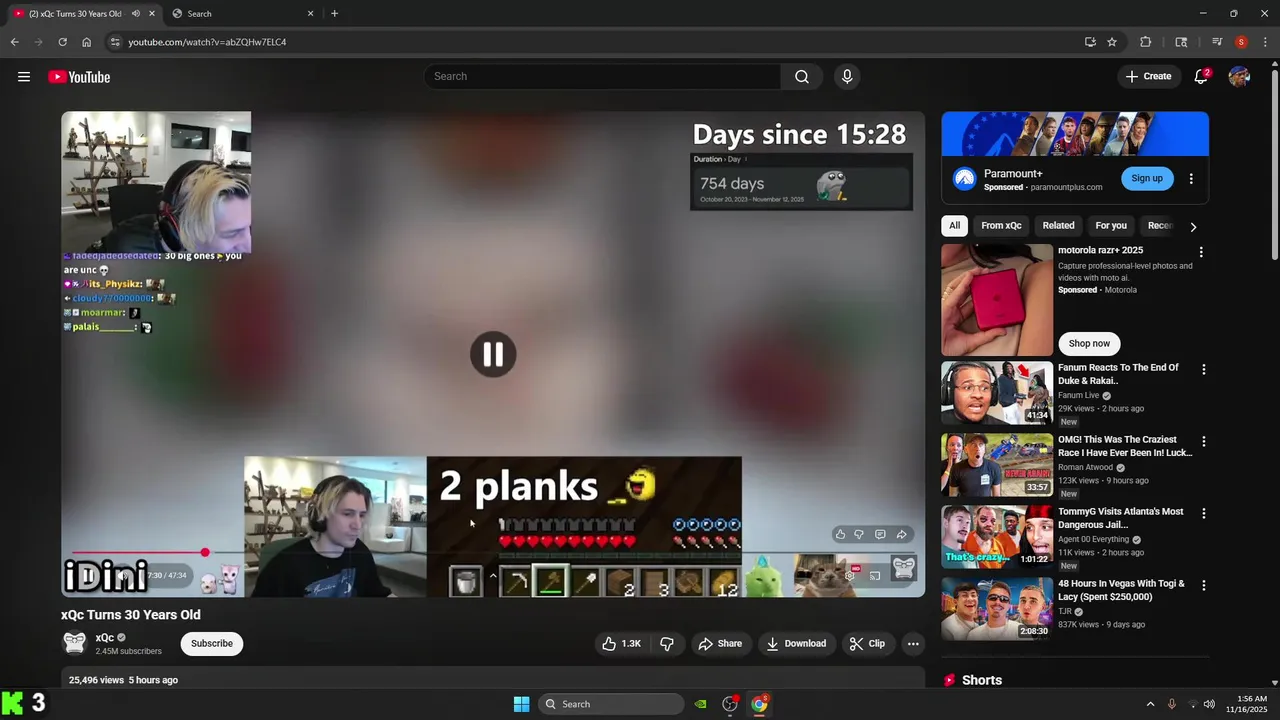
Task: Open options for motorola razr+ ad
Action: point(1201,252)
